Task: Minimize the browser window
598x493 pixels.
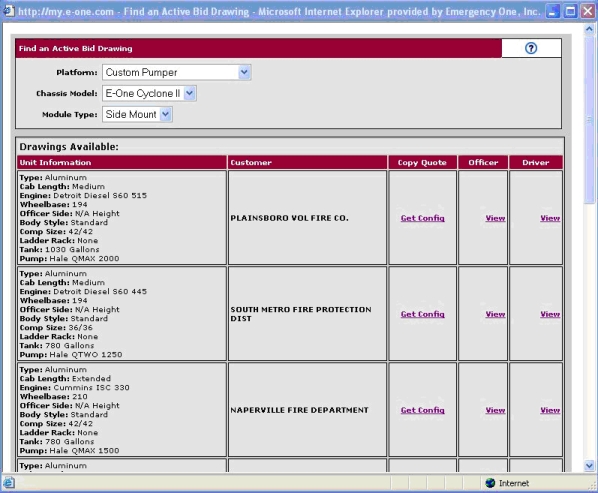Action: 553,11
